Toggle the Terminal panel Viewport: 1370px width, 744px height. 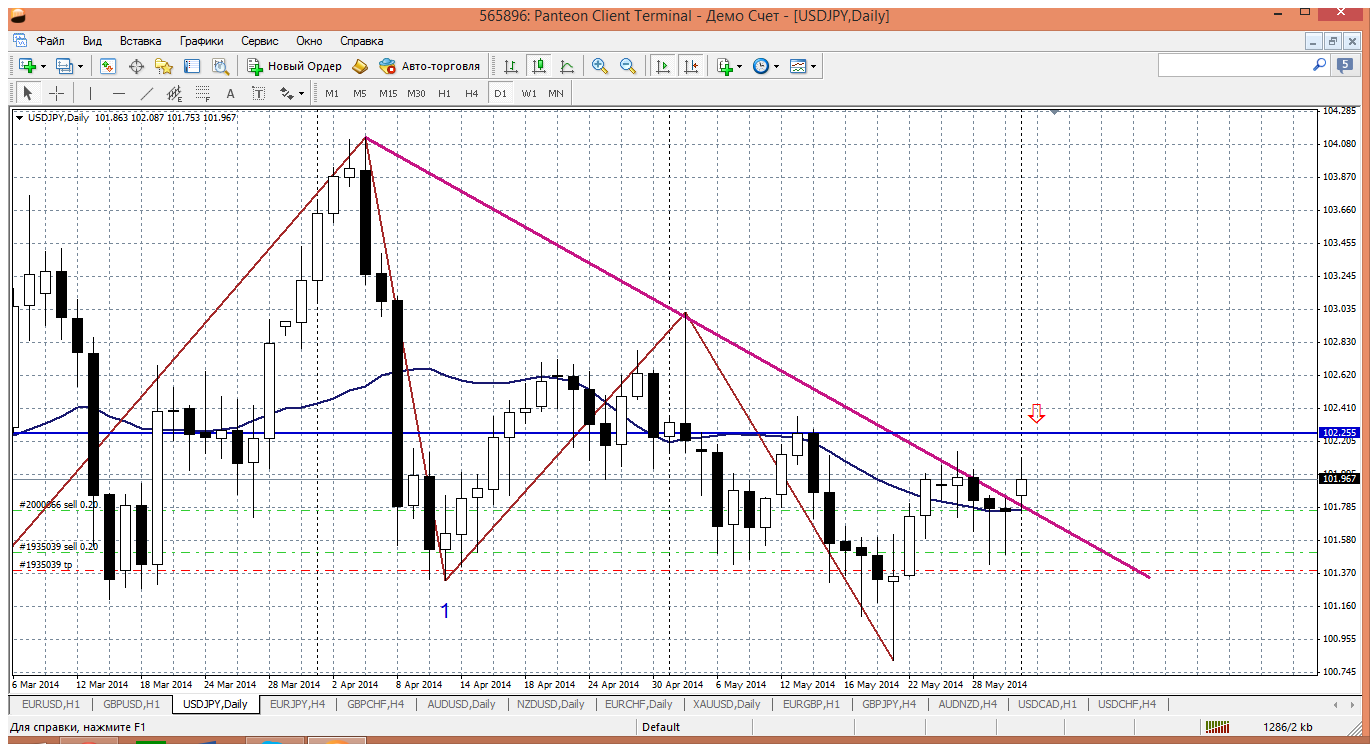(x=192, y=66)
